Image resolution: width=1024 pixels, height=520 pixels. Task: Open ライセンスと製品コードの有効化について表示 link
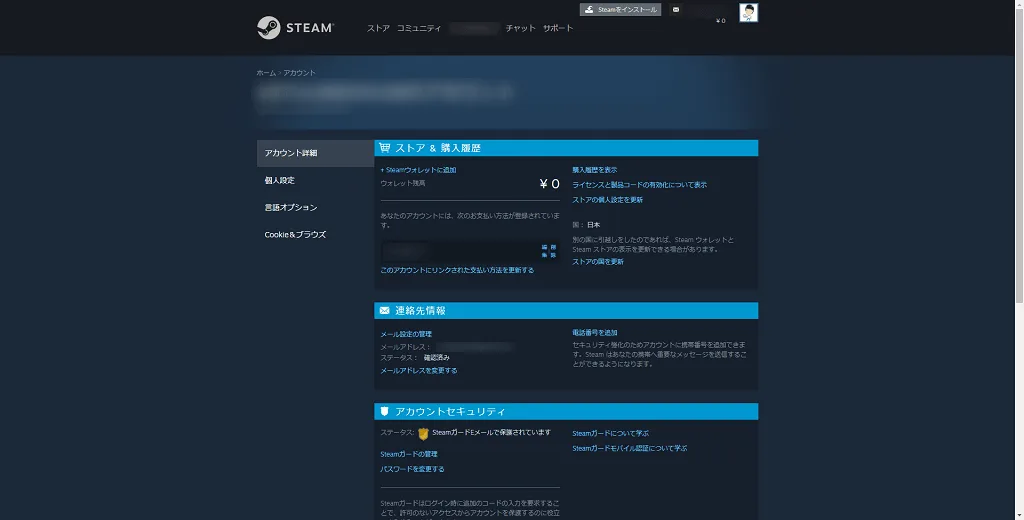(x=640, y=185)
